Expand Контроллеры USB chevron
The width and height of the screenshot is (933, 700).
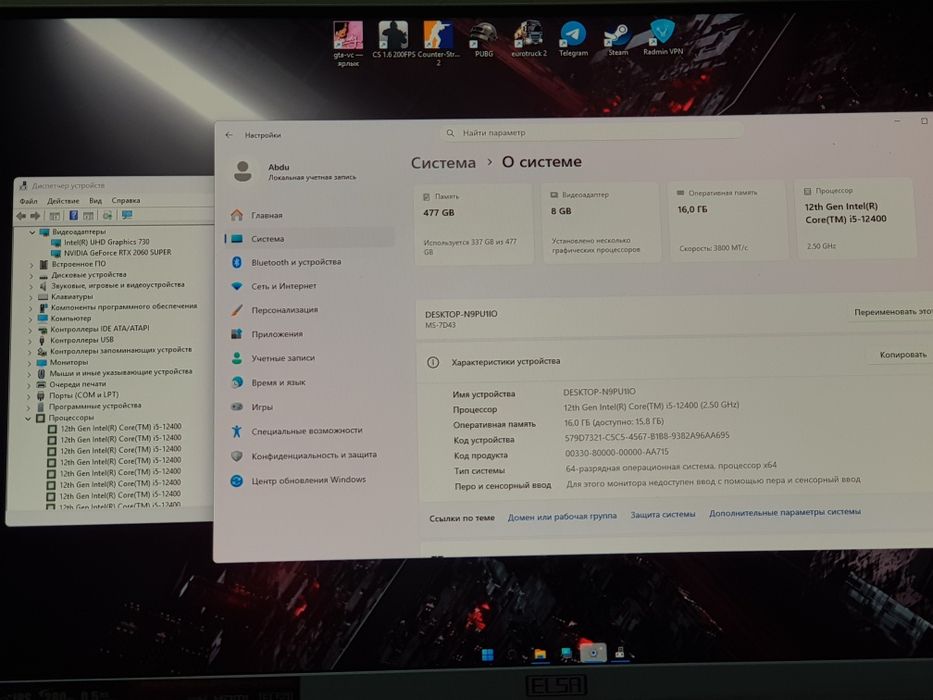point(30,341)
